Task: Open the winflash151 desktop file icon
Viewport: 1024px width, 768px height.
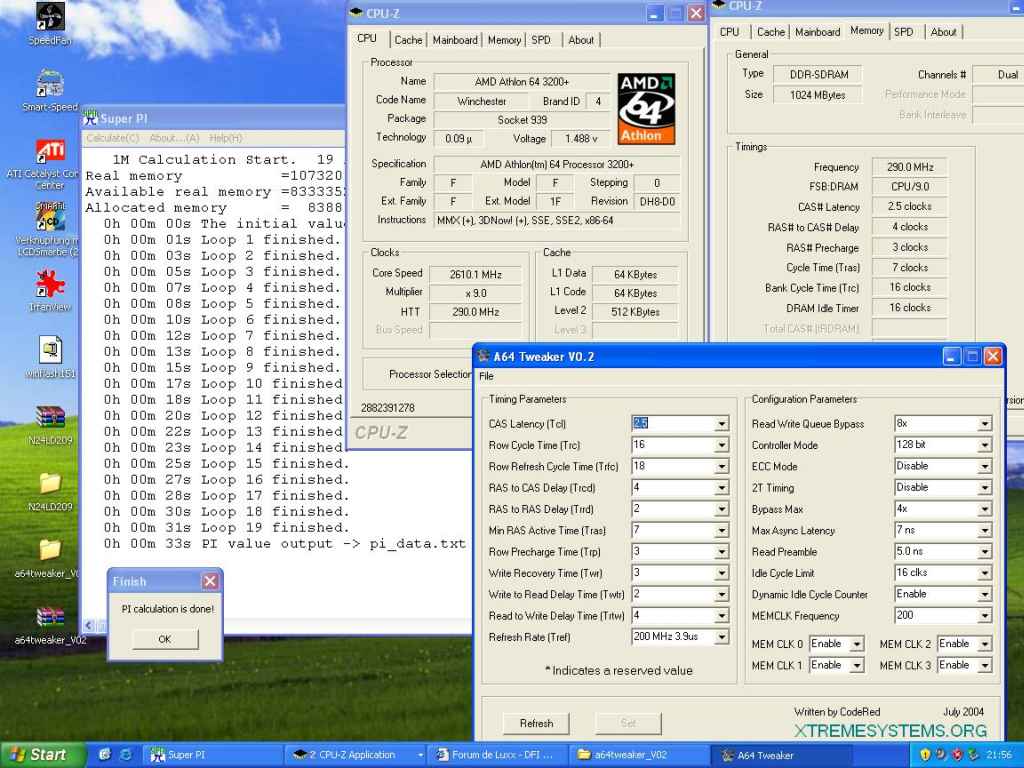Action: point(50,350)
